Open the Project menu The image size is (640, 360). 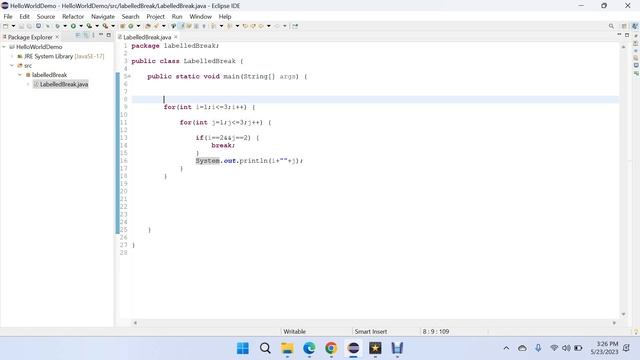pyautogui.click(x=156, y=17)
